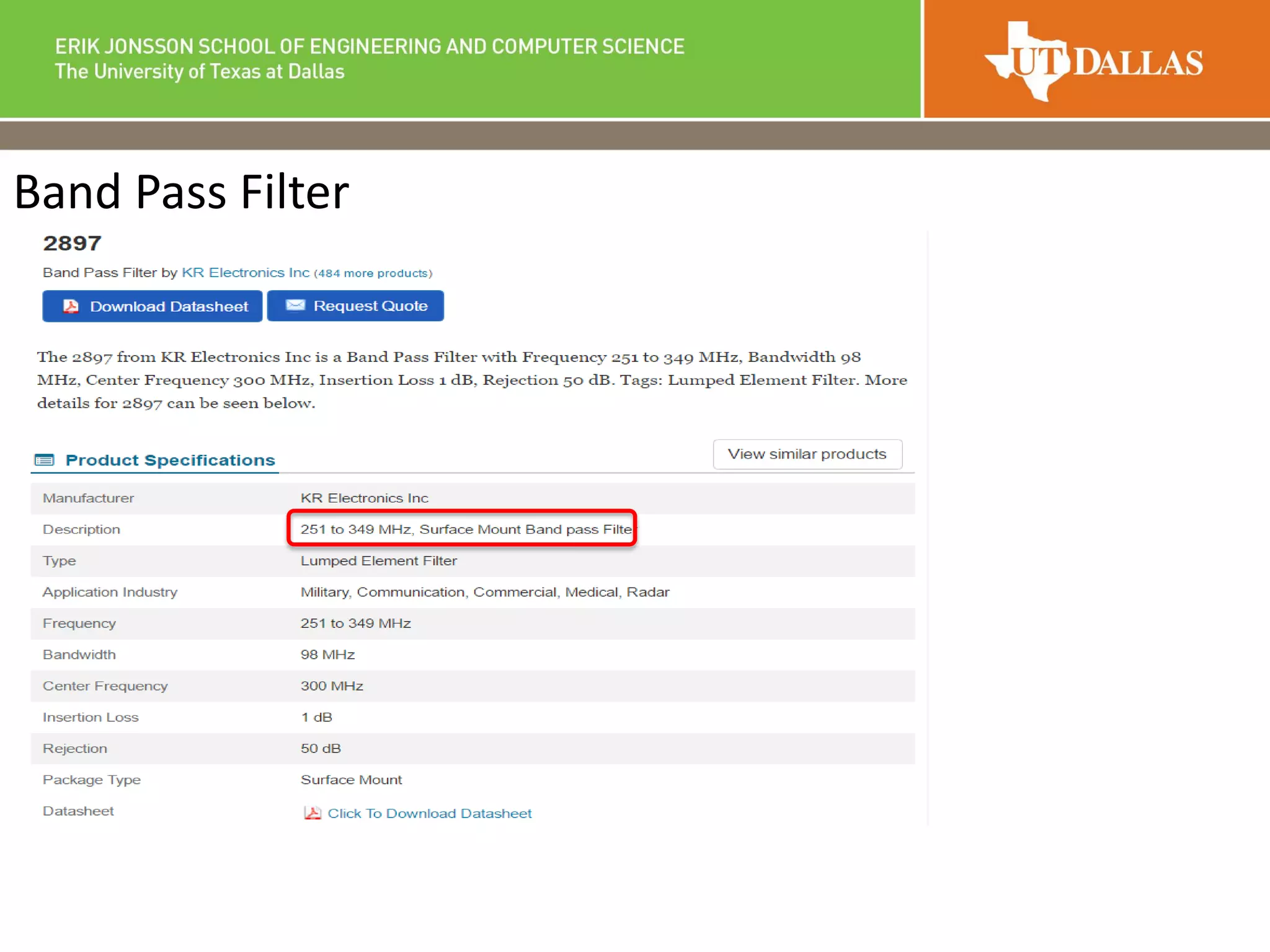This screenshot has height=952, width=1270.
Task: Click the Type row label
Action: pos(60,561)
